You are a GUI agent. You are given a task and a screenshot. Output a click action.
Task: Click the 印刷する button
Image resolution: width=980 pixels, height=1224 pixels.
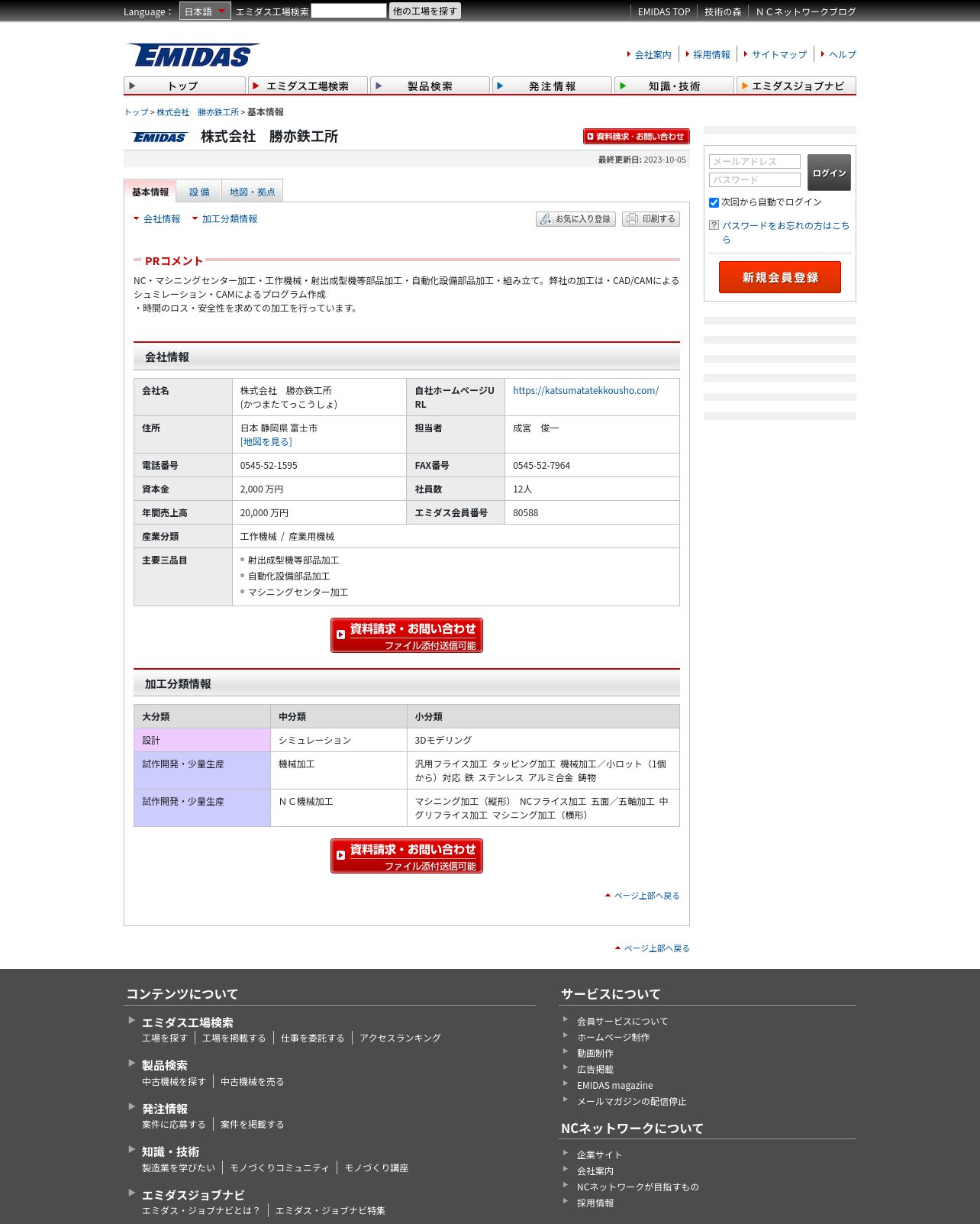point(651,219)
